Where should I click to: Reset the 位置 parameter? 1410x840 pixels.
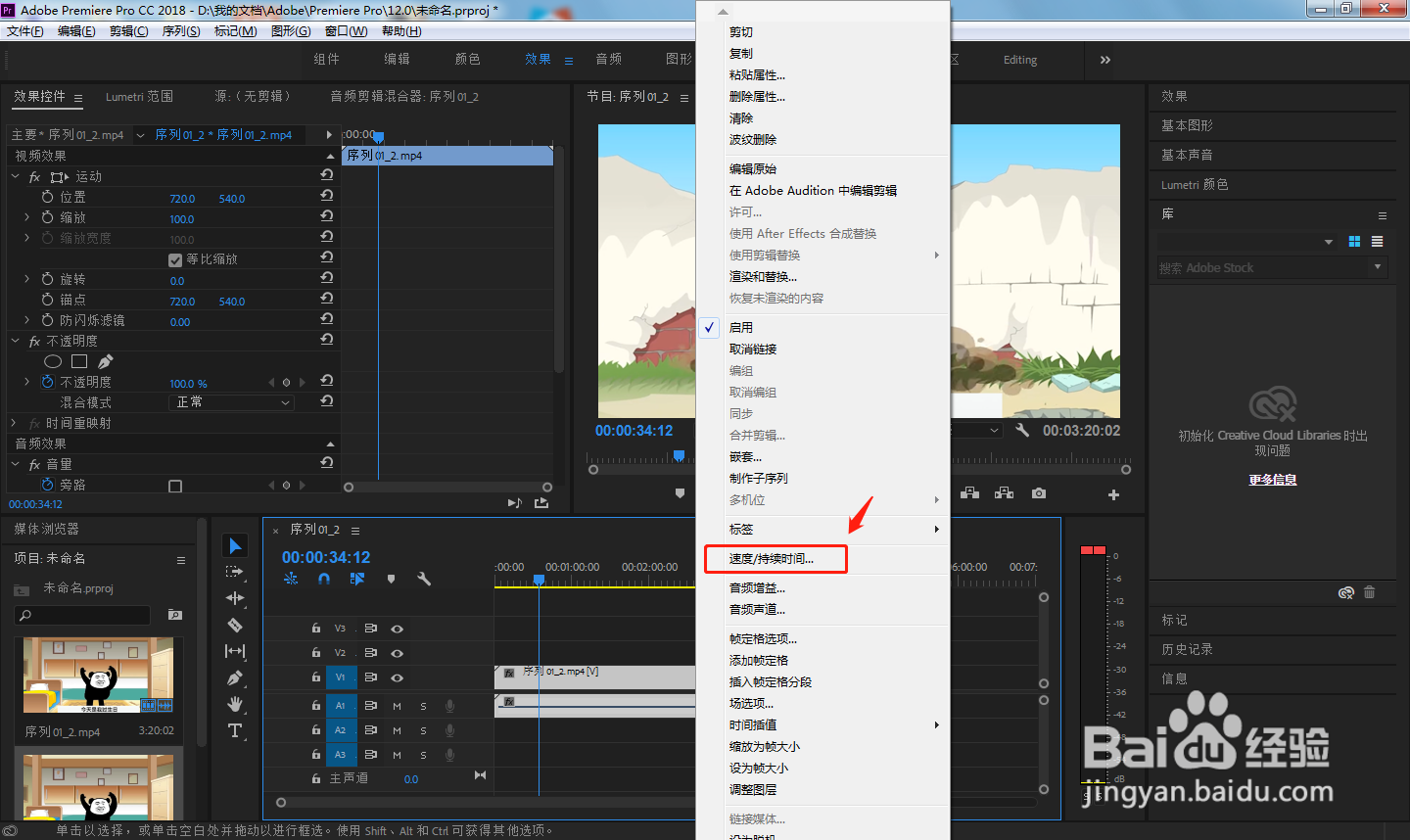pyautogui.click(x=327, y=196)
